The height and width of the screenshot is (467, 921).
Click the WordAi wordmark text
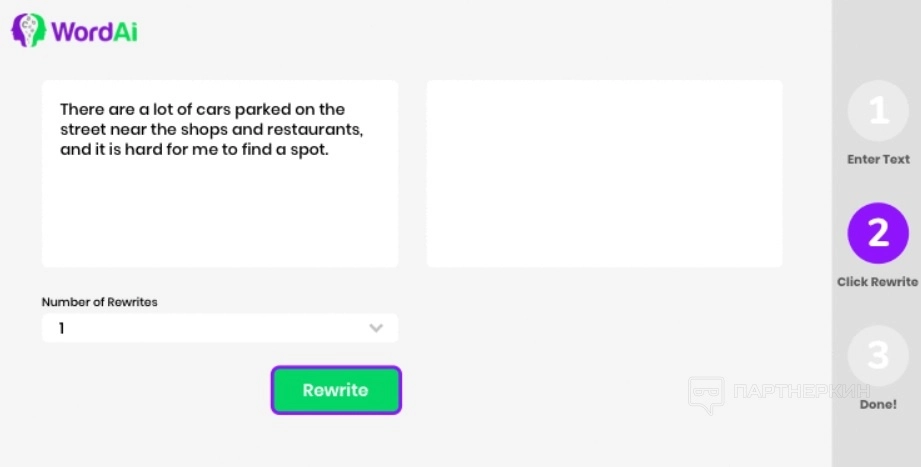point(94,31)
